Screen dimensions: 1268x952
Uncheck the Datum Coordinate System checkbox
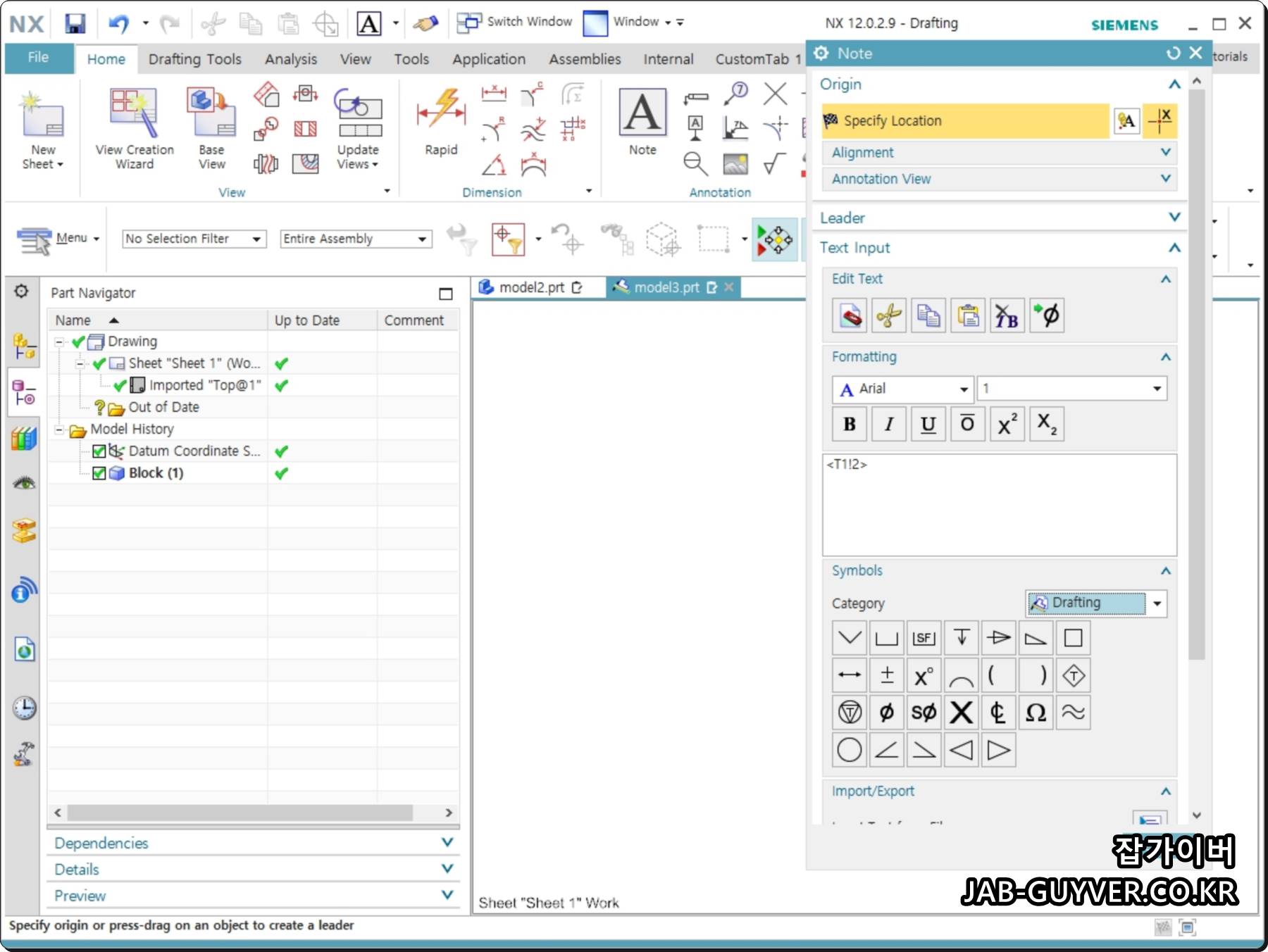[x=99, y=451]
